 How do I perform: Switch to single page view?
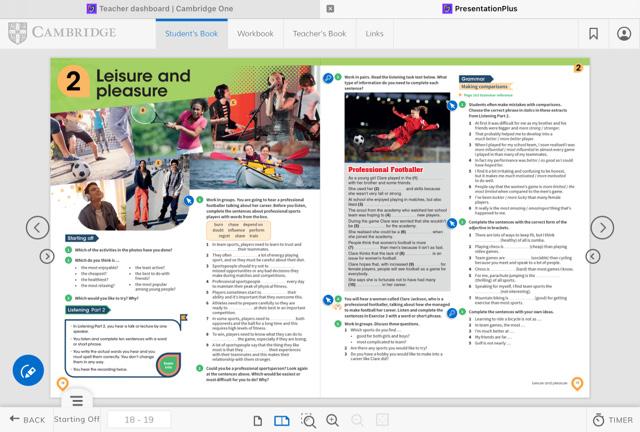coord(258,420)
